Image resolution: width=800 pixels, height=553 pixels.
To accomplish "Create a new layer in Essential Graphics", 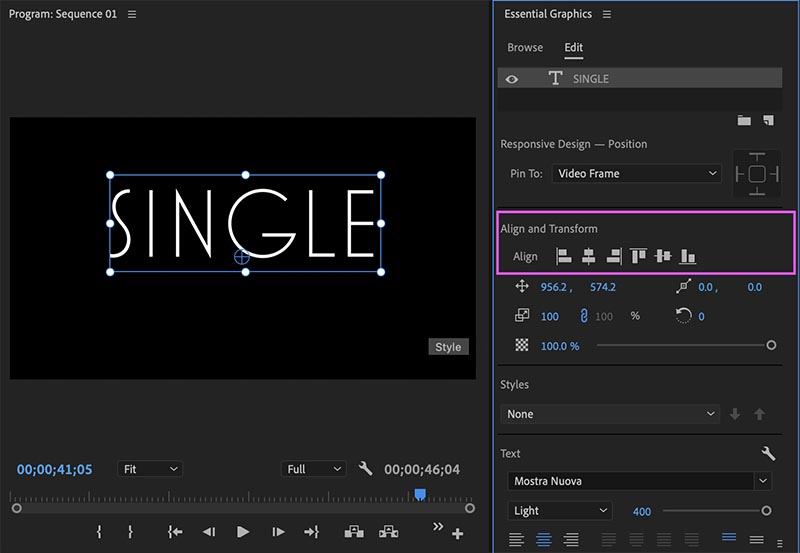I will coord(768,120).
